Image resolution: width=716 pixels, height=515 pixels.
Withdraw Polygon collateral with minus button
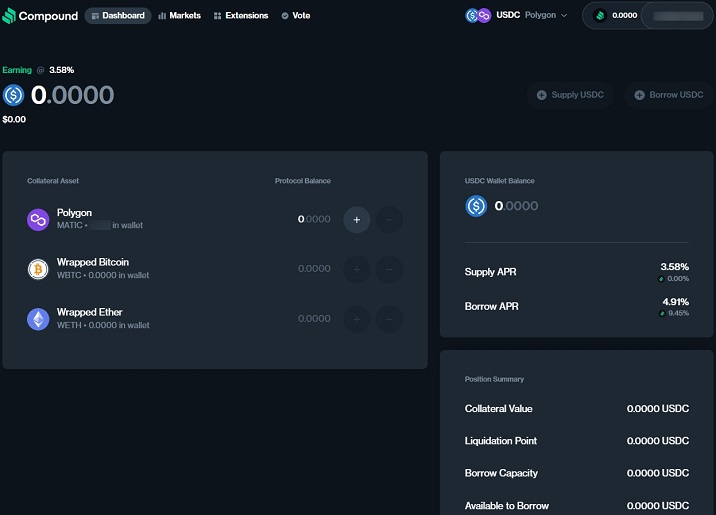point(389,219)
